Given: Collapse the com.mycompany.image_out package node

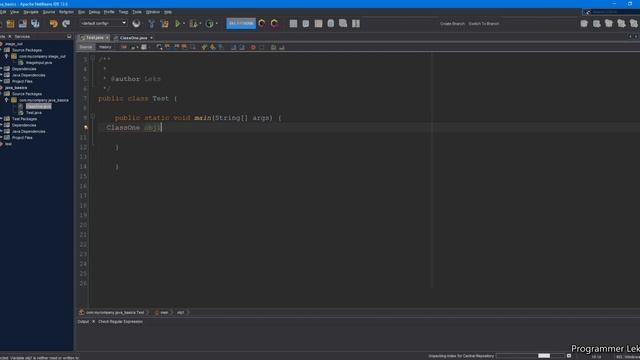Looking at the screenshot, I should (x=6, y=56).
